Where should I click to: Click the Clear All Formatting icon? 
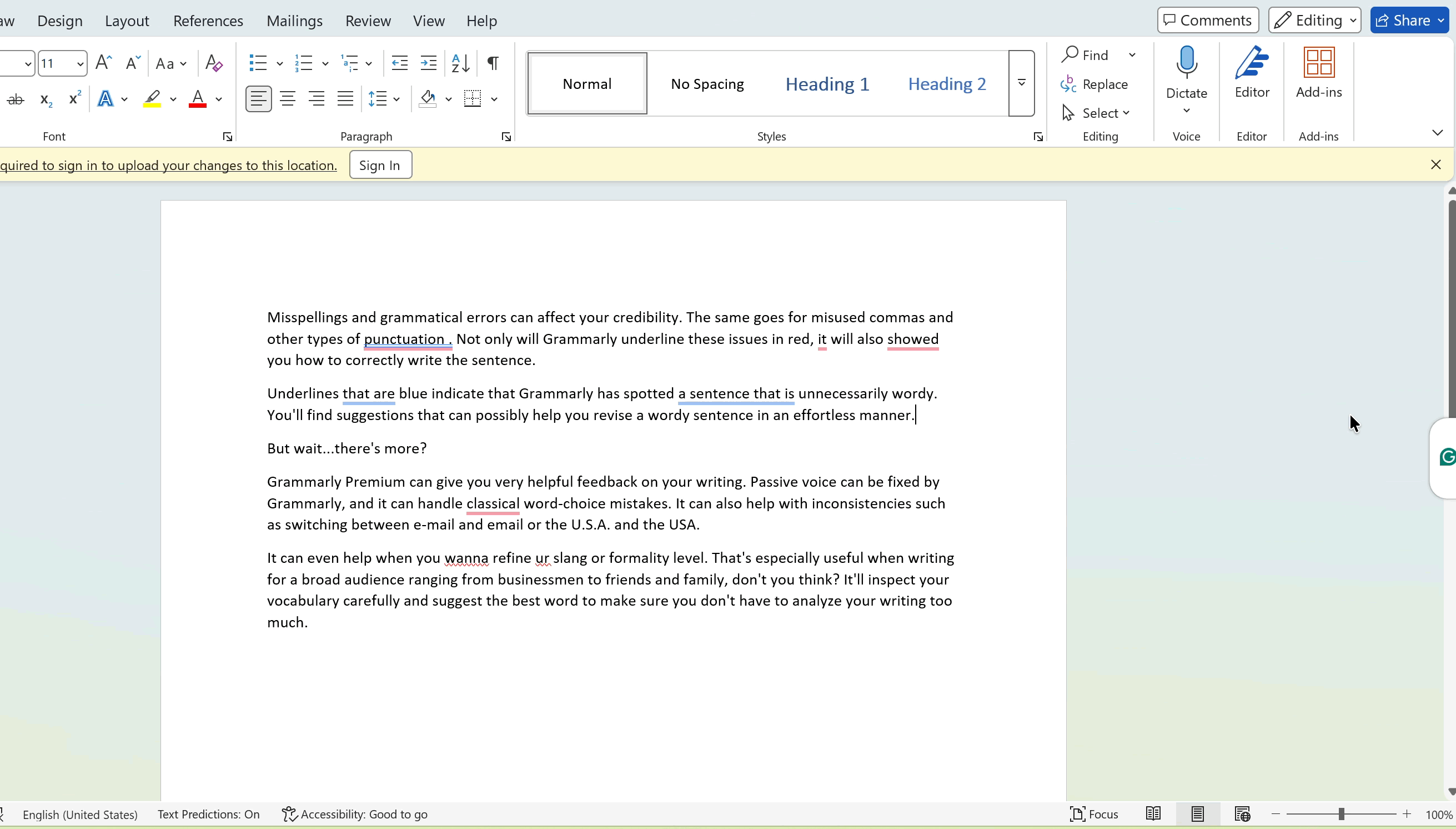[213, 63]
